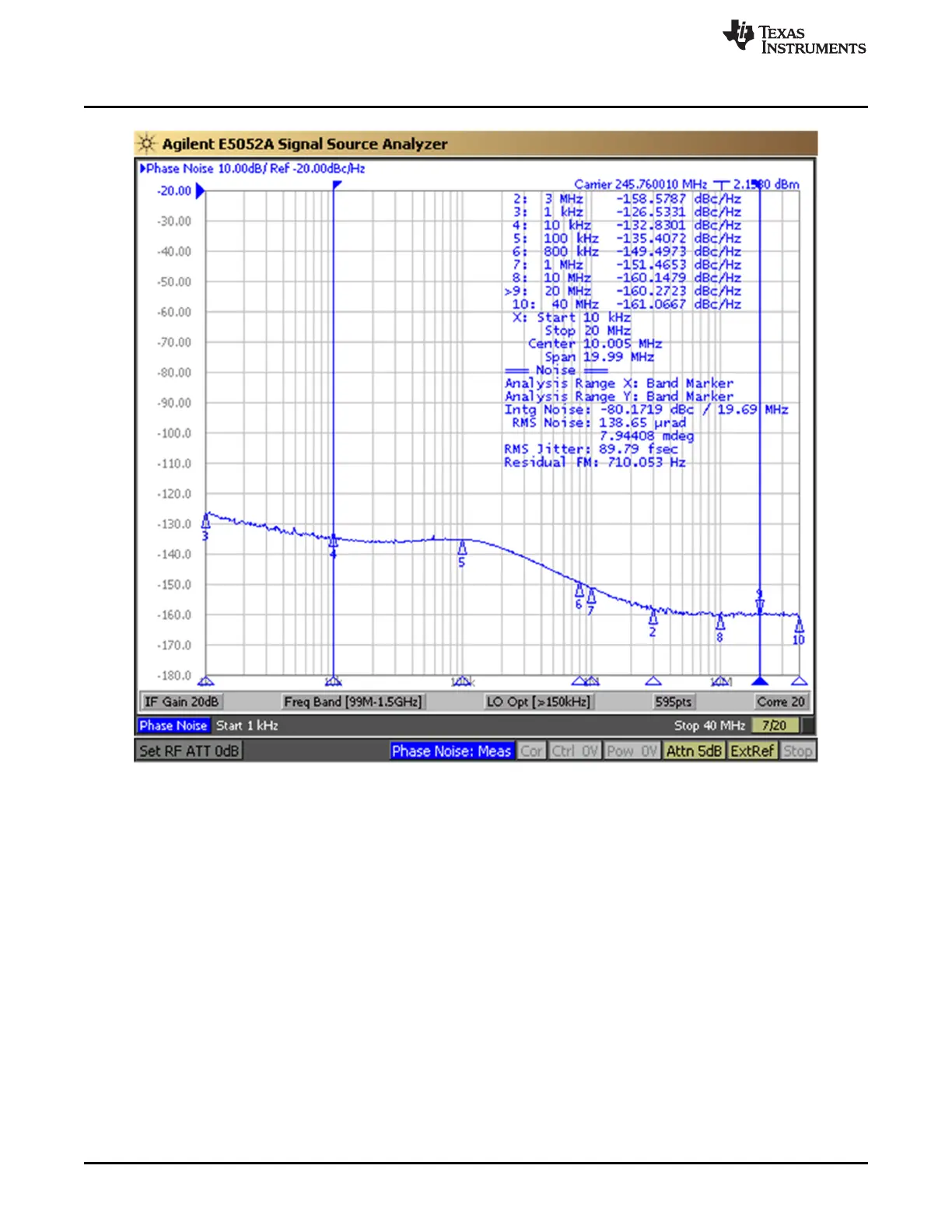Click the marker 9 readout '-160.2723 dBc/Hz'
952x1232 pixels.
point(678,291)
